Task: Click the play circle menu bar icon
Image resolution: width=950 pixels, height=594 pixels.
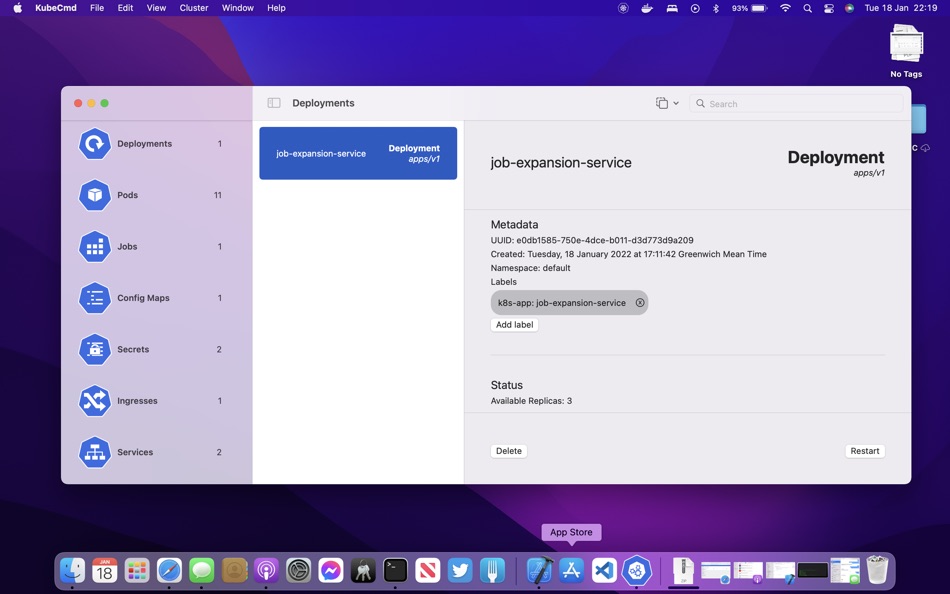Action: (695, 8)
